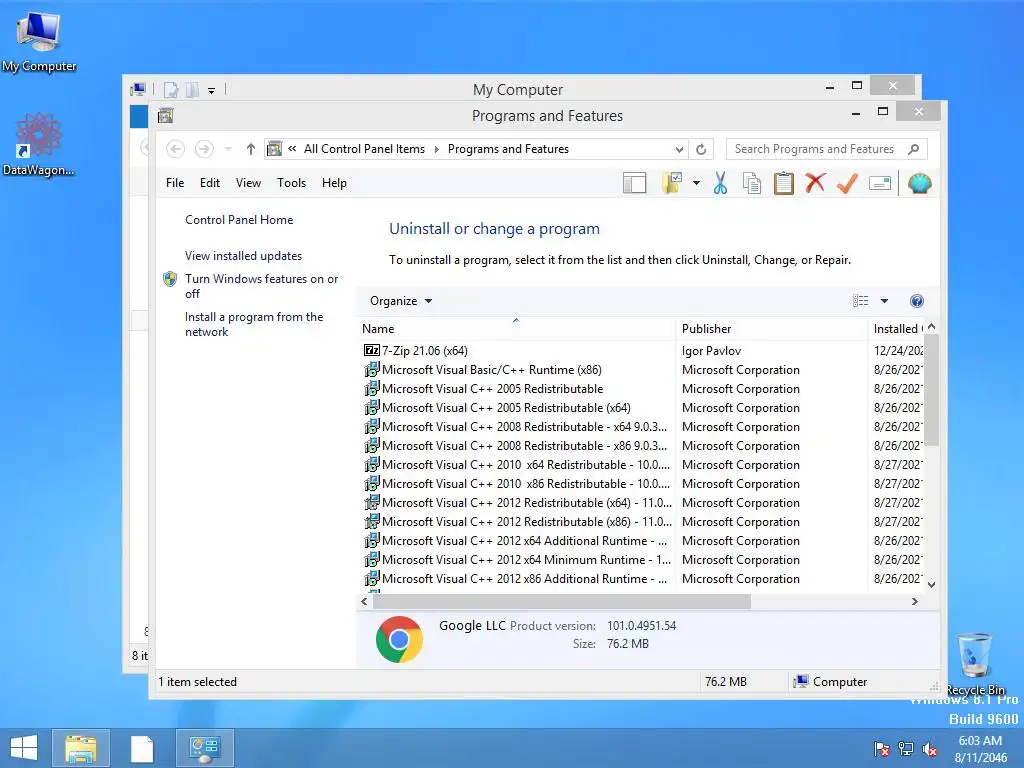Image resolution: width=1024 pixels, height=768 pixels.
Task: Click the Cut scissors icon
Action: click(x=720, y=184)
